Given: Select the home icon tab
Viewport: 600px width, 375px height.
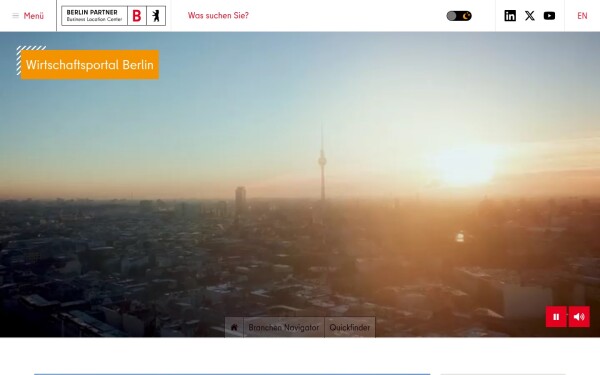Looking at the screenshot, I should click(x=234, y=327).
